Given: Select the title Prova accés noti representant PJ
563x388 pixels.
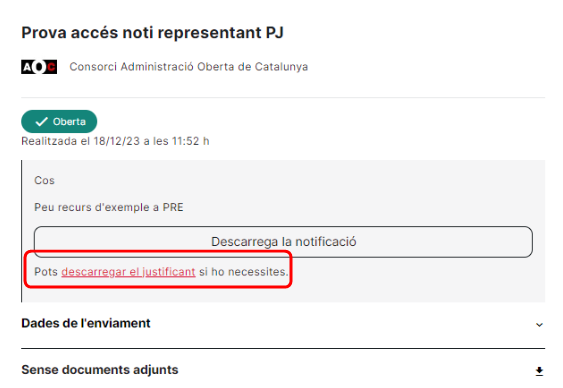Looking at the screenshot, I should pyautogui.click(x=153, y=33).
